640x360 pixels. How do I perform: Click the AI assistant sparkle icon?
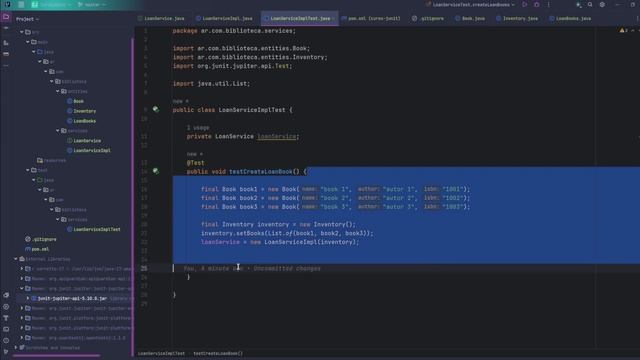pyautogui.click(x=578, y=4)
